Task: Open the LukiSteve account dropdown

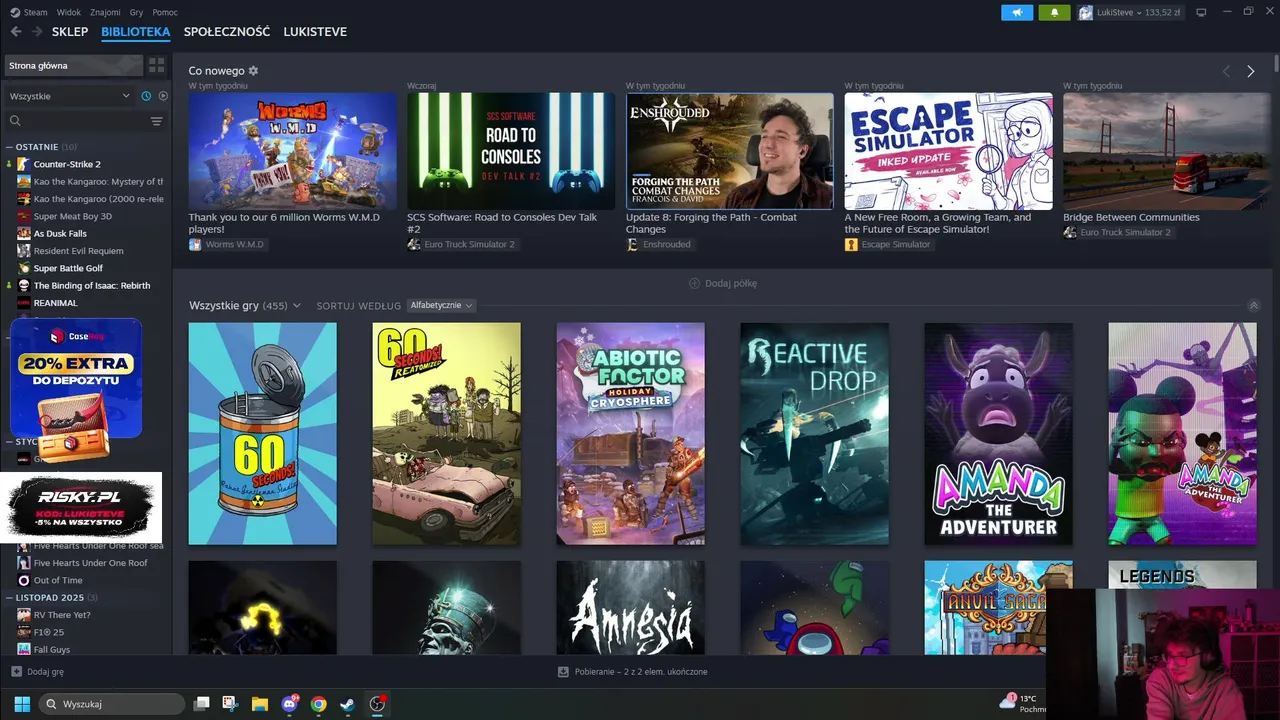Action: click(1132, 12)
